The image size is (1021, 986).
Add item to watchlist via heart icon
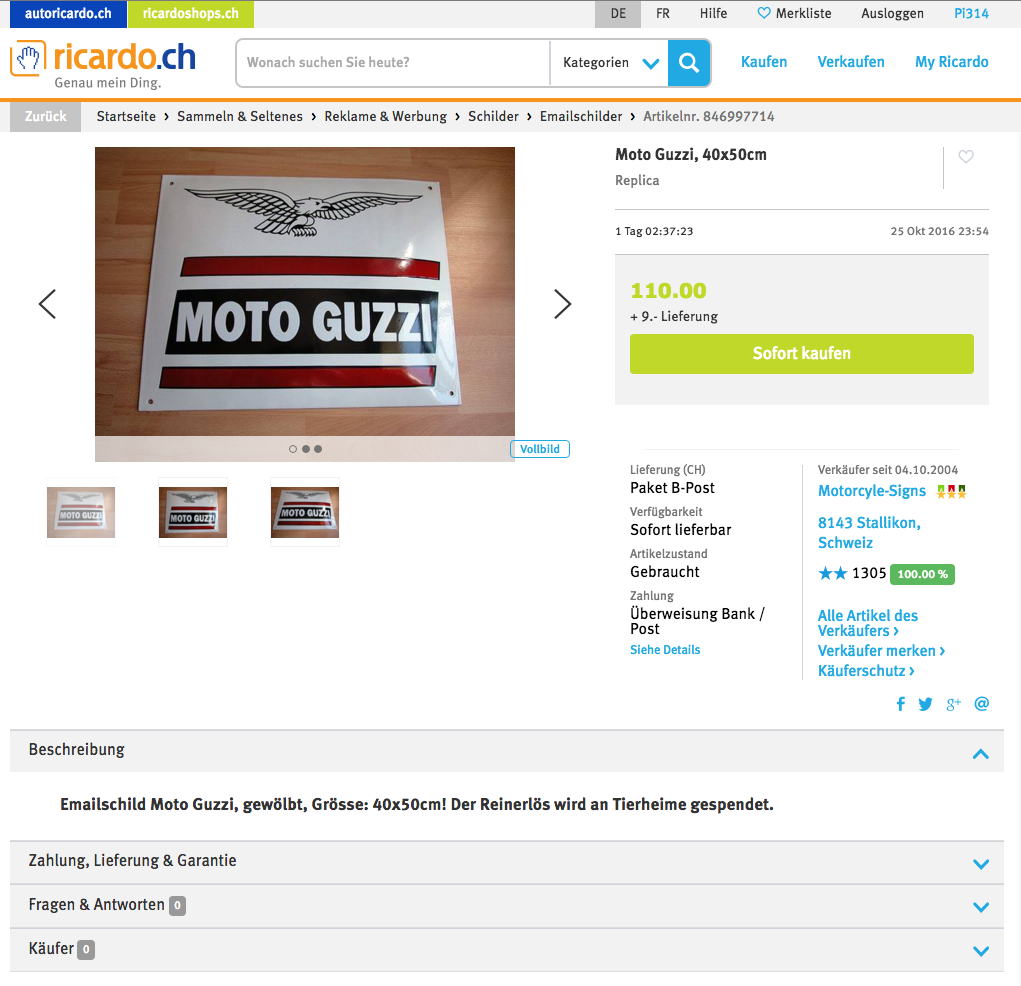[x=966, y=156]
